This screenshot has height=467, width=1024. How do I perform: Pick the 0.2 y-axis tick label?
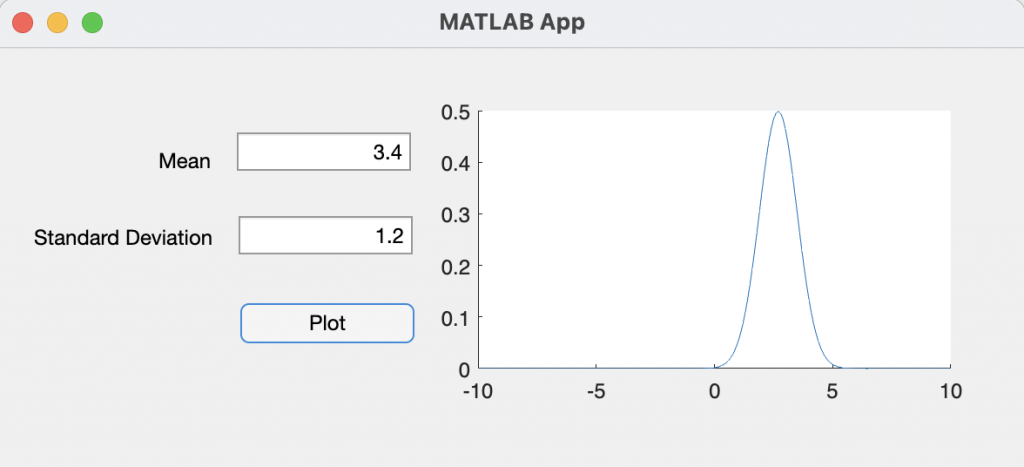tap(455, 266)
